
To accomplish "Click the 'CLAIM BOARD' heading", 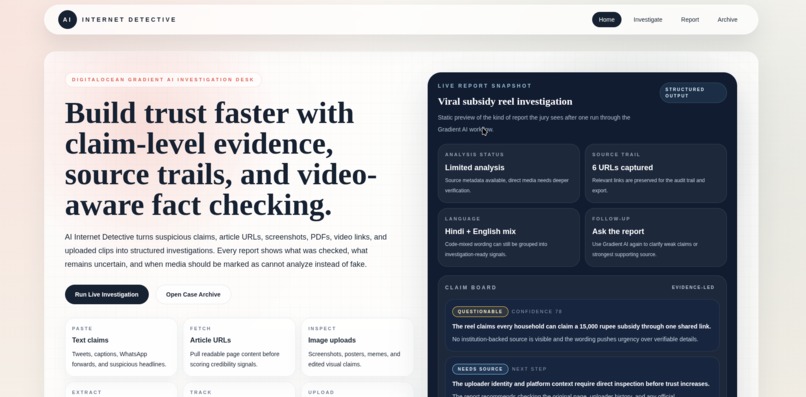I will (471, 287).
